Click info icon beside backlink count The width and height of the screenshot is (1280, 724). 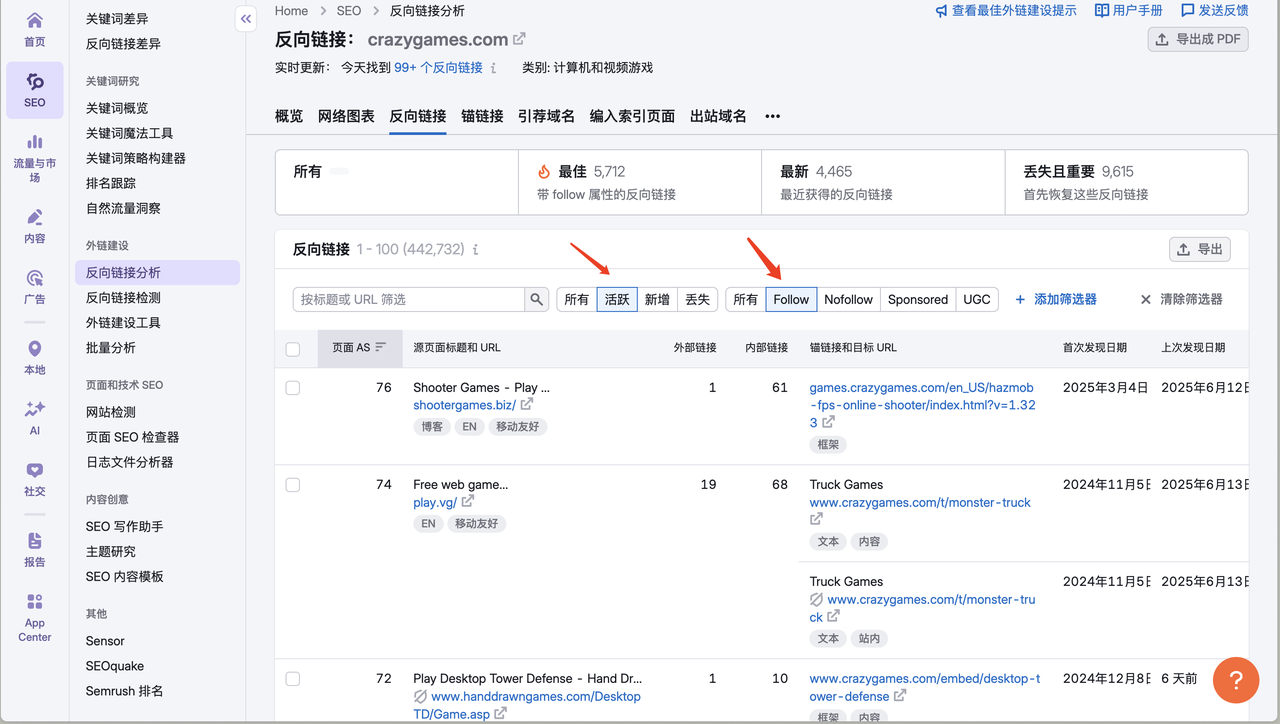click(x=475, y=249)
